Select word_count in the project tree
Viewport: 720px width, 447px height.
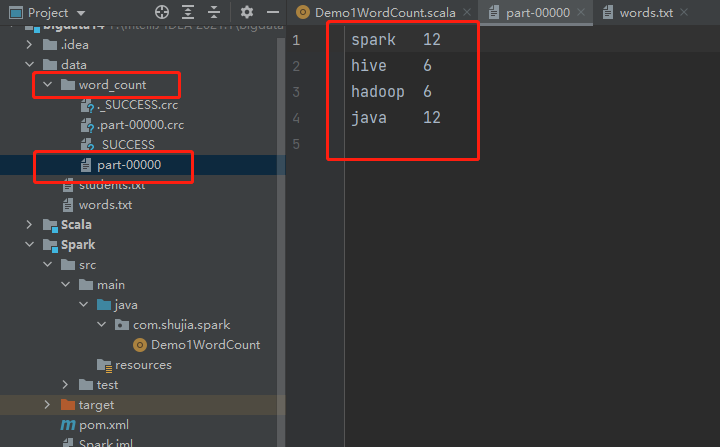(112, 85)
